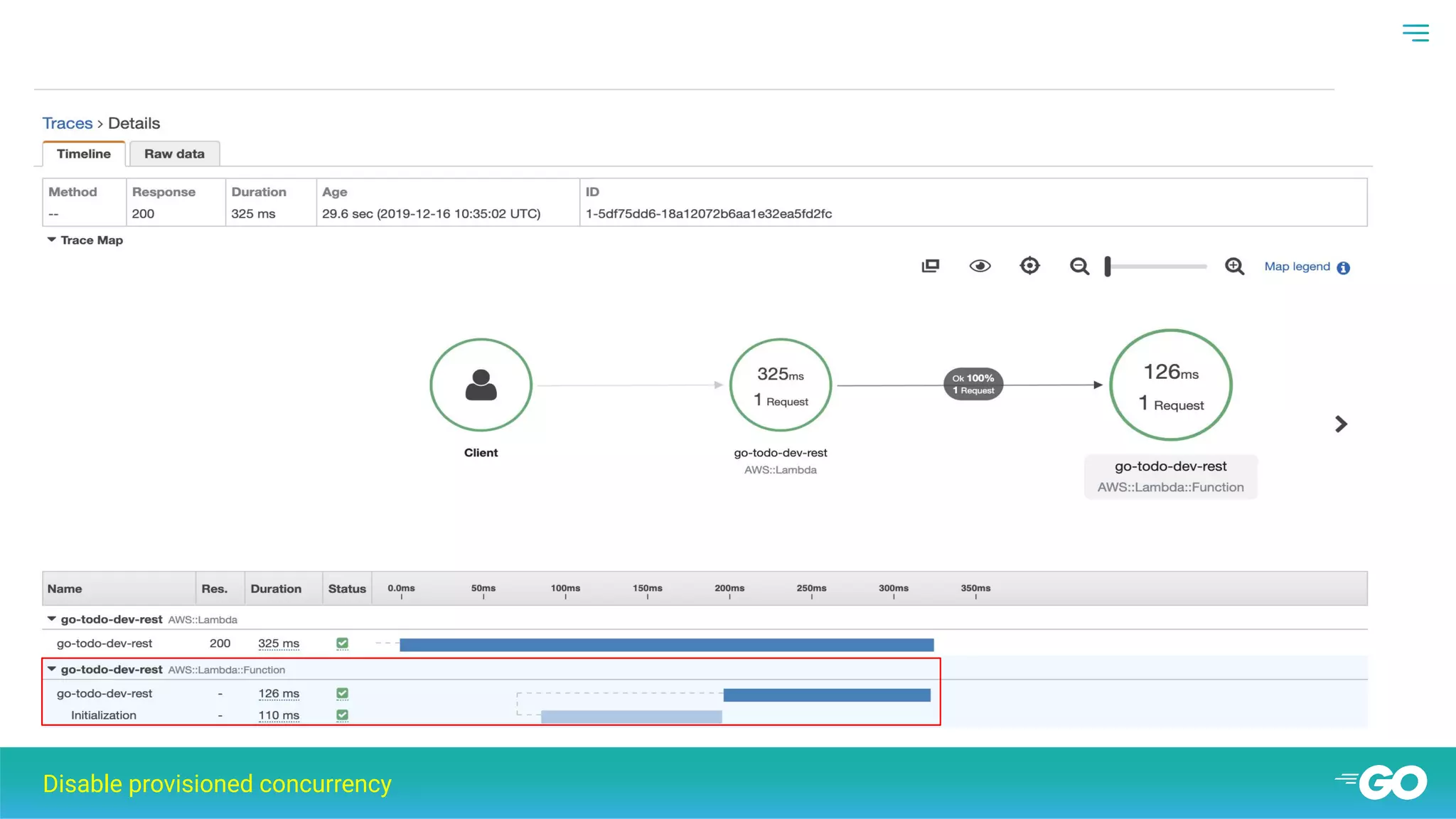Collapse the Trace Map section
Image resolution: width=1456 pixels, height=819 pixels.
click(51, 240)
